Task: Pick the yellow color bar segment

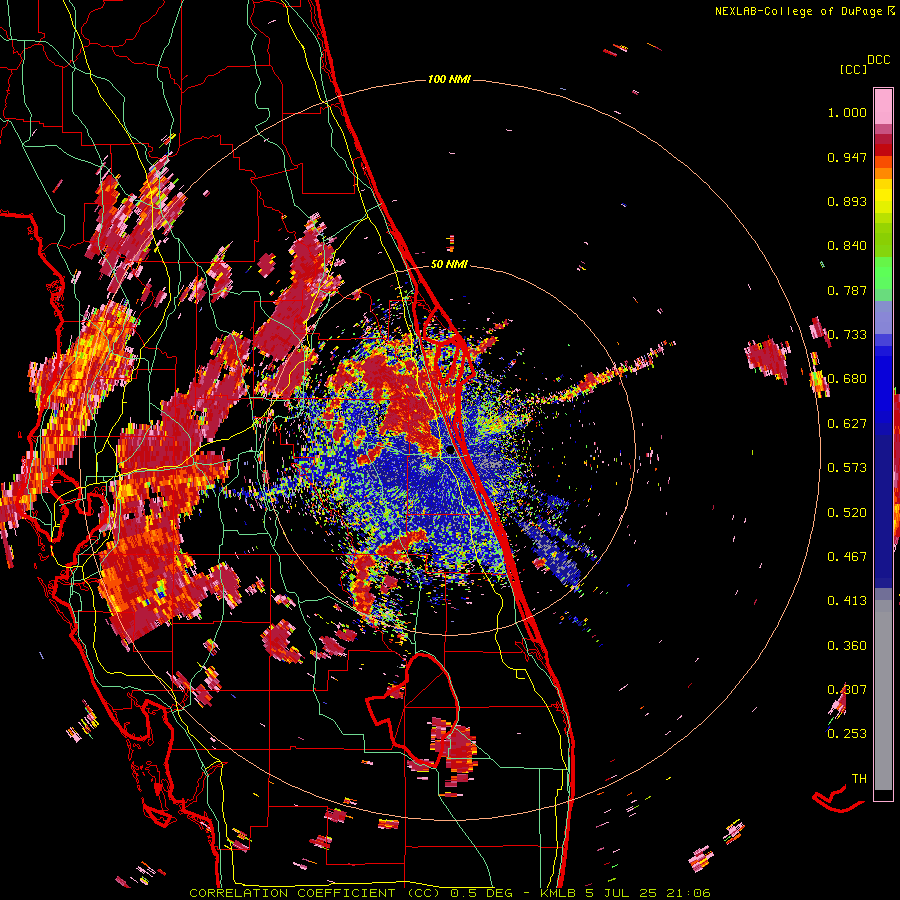Action: tap(883, 197)
